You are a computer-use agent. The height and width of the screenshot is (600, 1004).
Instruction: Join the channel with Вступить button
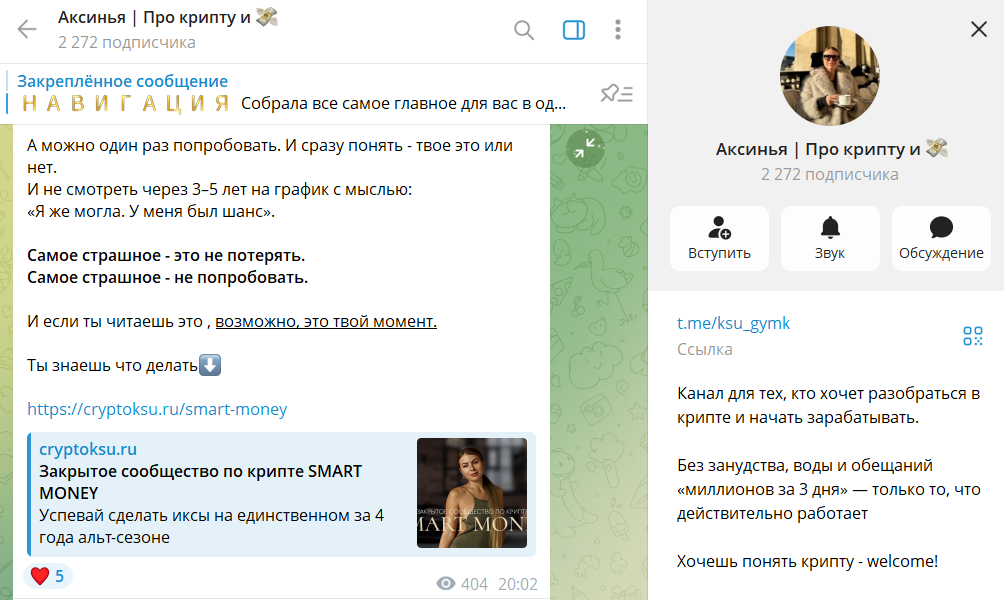[719, 238]
